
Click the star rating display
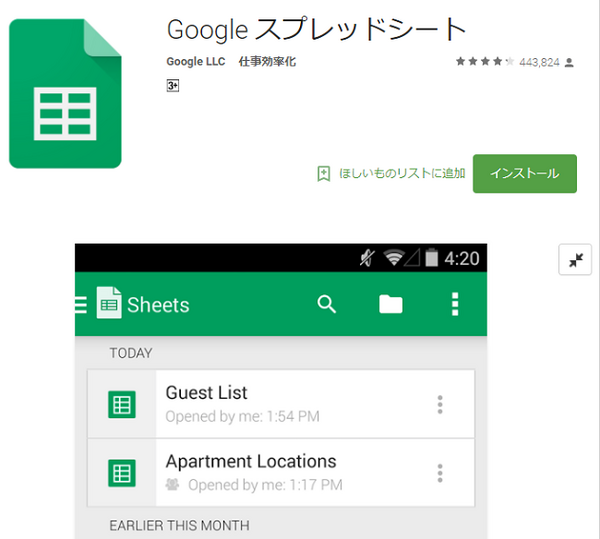pos(485,61)
